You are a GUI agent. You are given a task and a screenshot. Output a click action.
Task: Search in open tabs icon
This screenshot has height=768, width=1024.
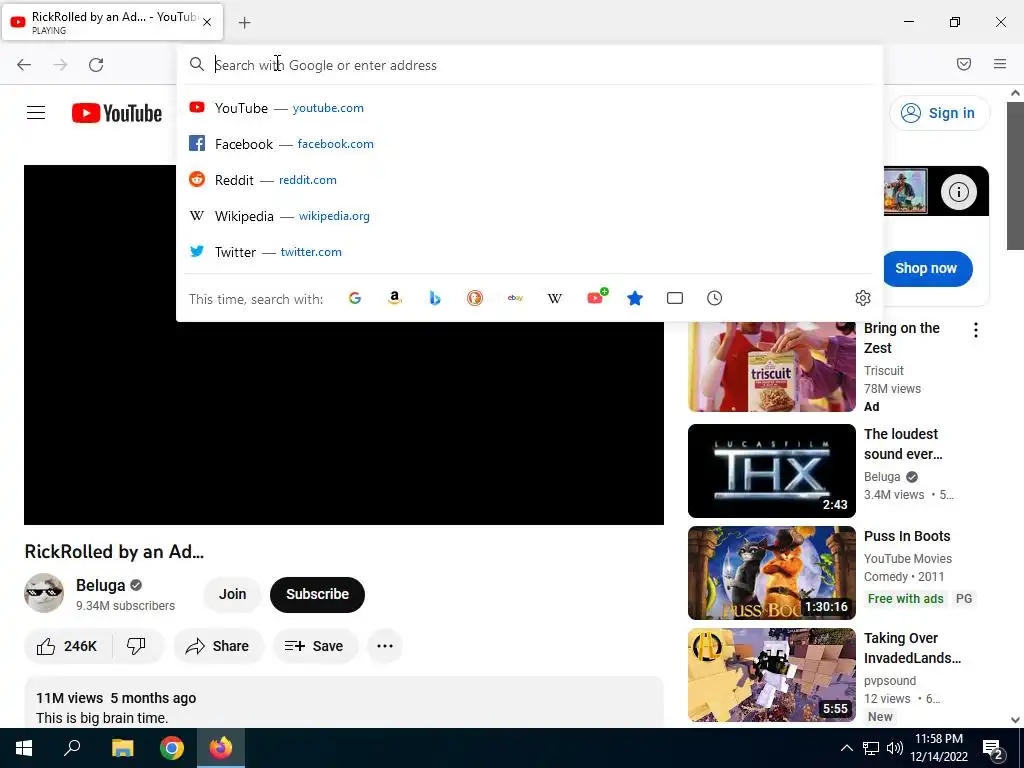(675, 298)
